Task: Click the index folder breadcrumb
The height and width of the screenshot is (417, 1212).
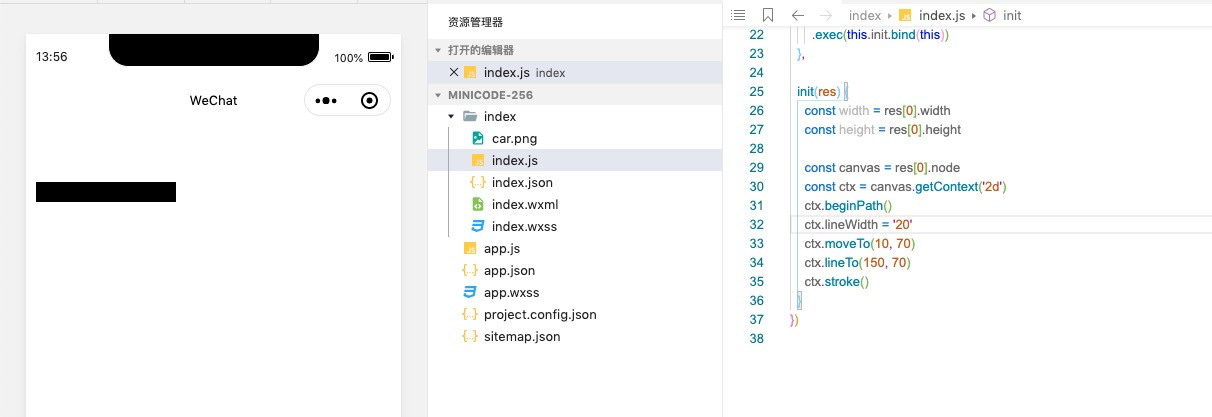Action: tap(864, 15)
